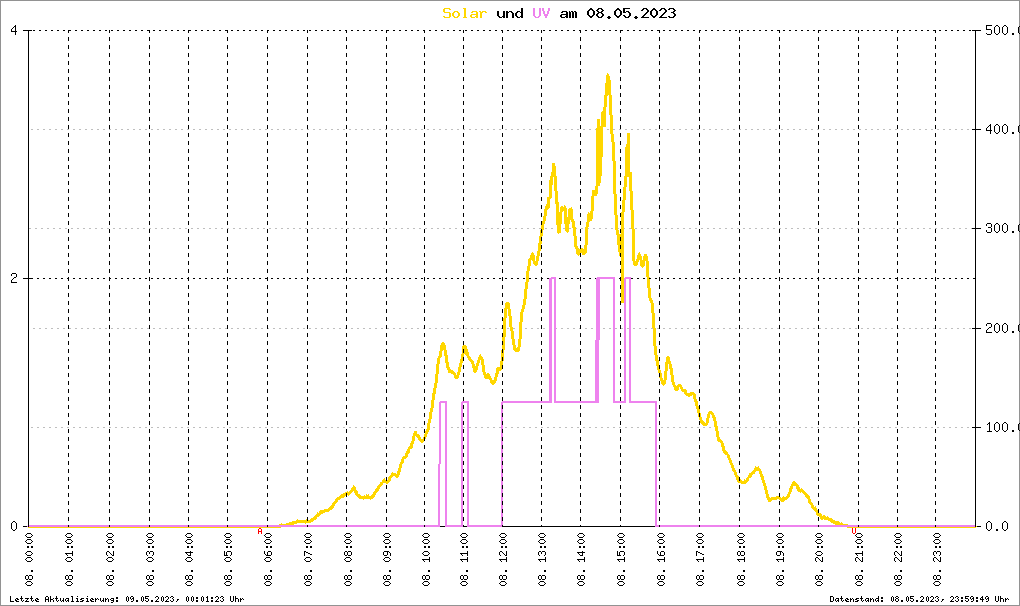This screenshot has width=1020, height=606.
Task: Click time label '08. 12:00'
Action: click(502, 560)
